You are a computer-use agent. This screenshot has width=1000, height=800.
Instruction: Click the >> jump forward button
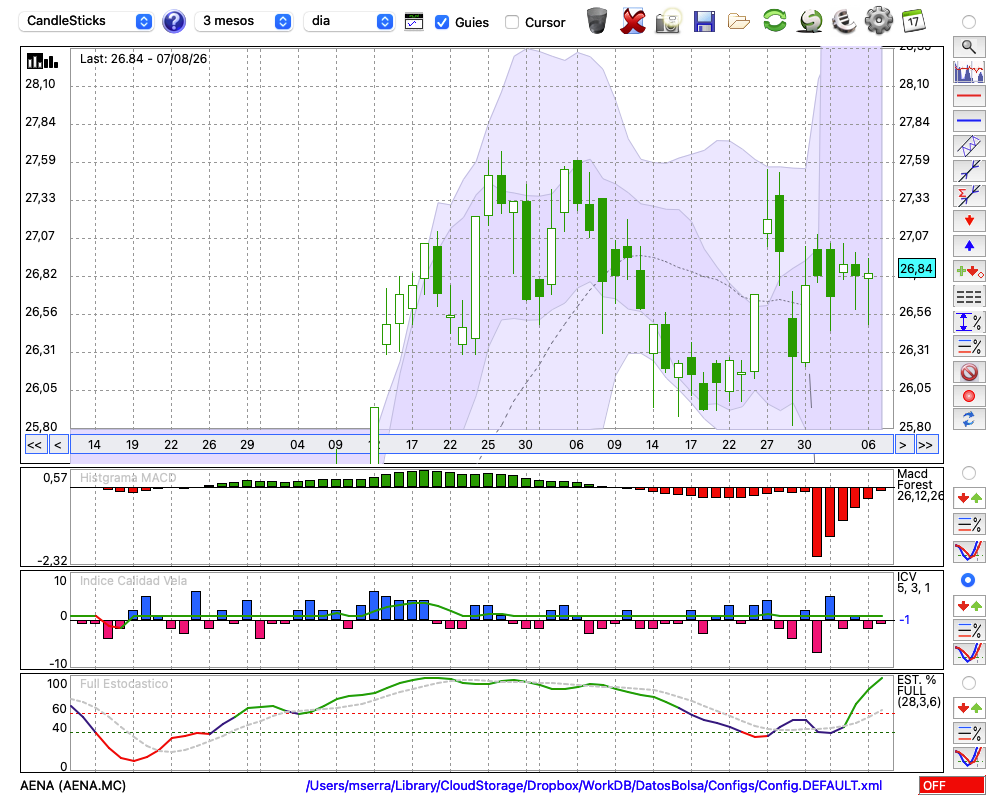coord(926,445)
